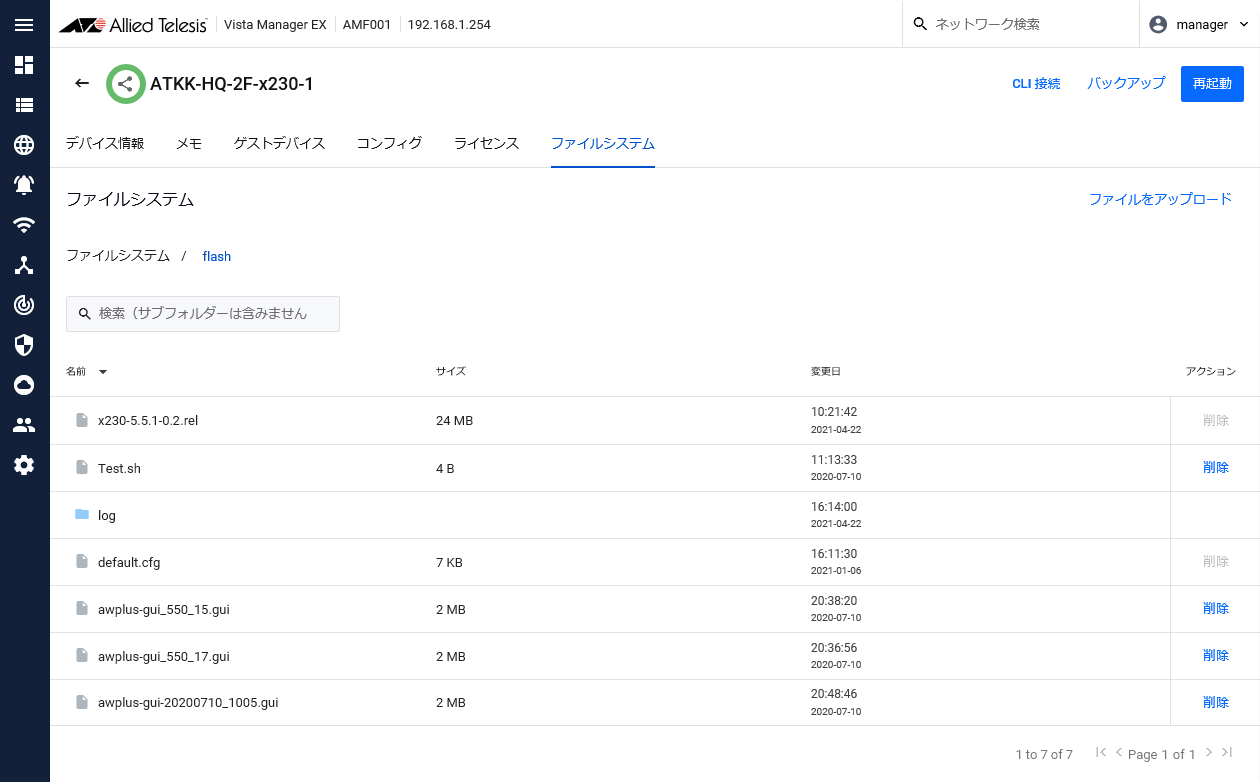The image size is (1260, 782).
Task: Open the hamburger menu in sidebar
Action: point(24,25)
